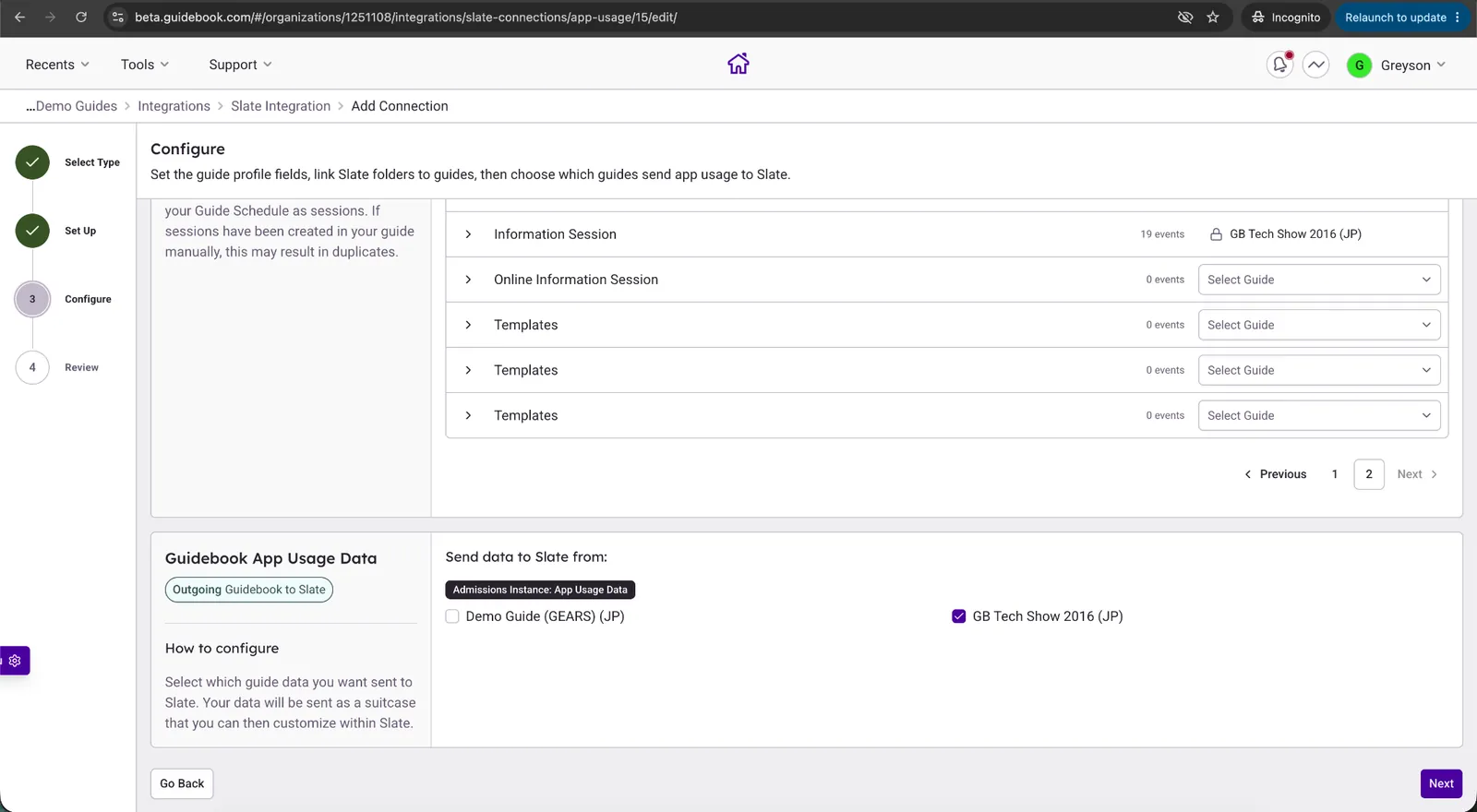This screenshot has height=812, width=1477.
Task: Select the step 4 Review circle
Action: pyautogui.click(x=32, y=367)
